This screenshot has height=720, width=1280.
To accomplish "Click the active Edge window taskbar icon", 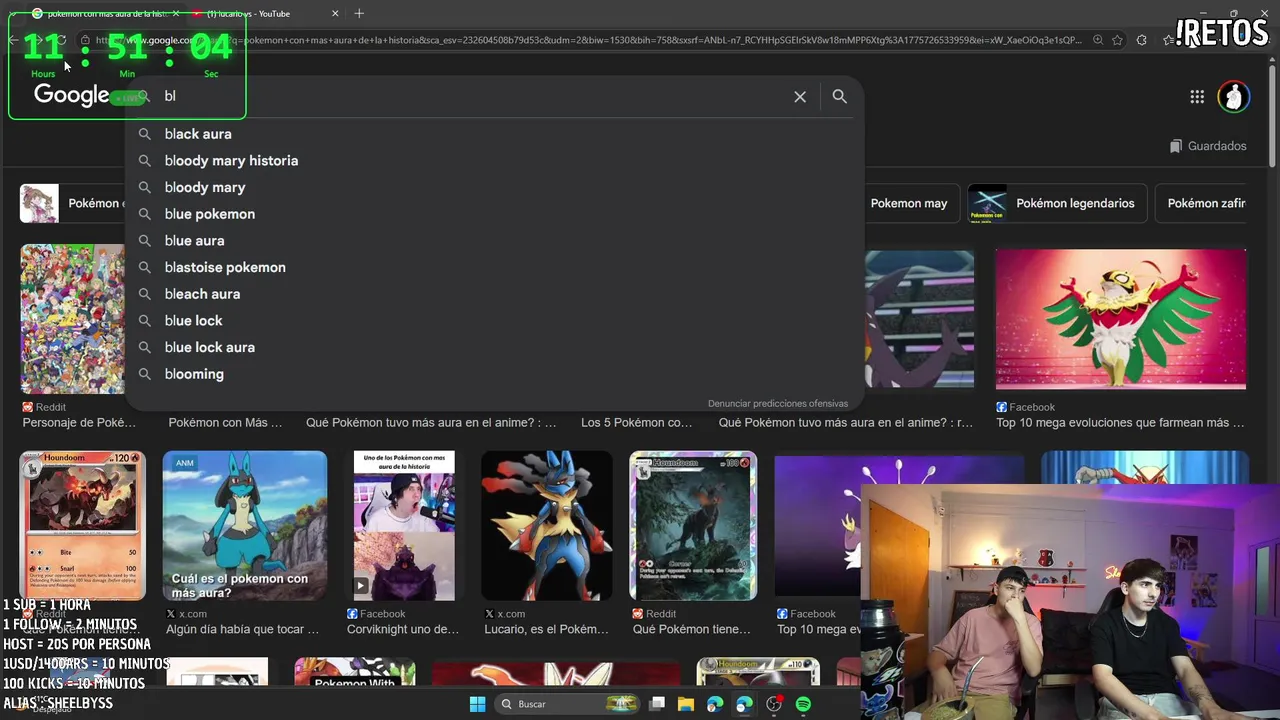I will [744, 704].
